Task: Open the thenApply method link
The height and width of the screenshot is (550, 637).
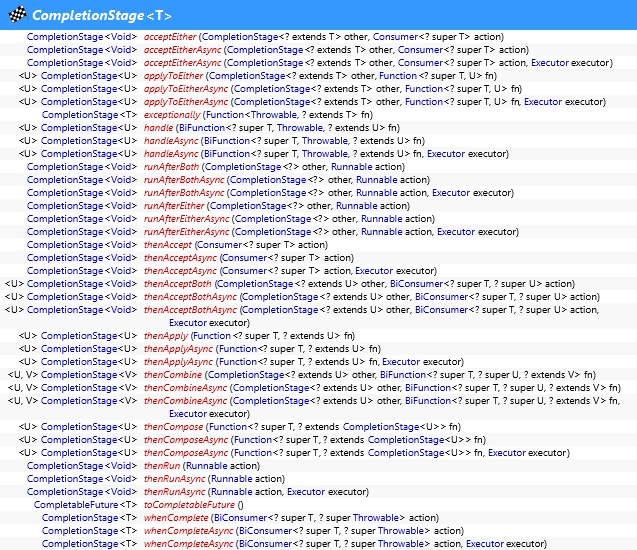Action: point(166,336)
